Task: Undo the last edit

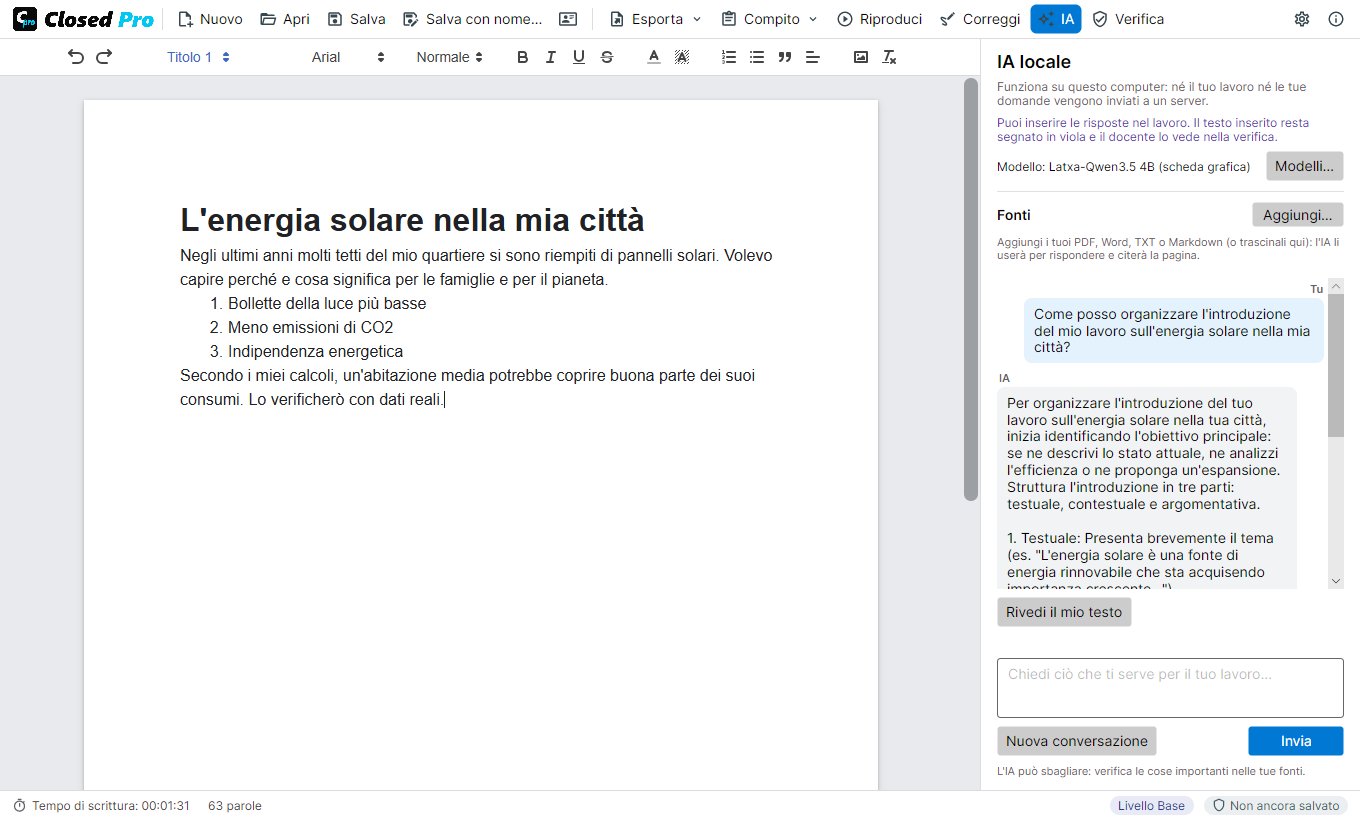Action: tap(76, 57)
